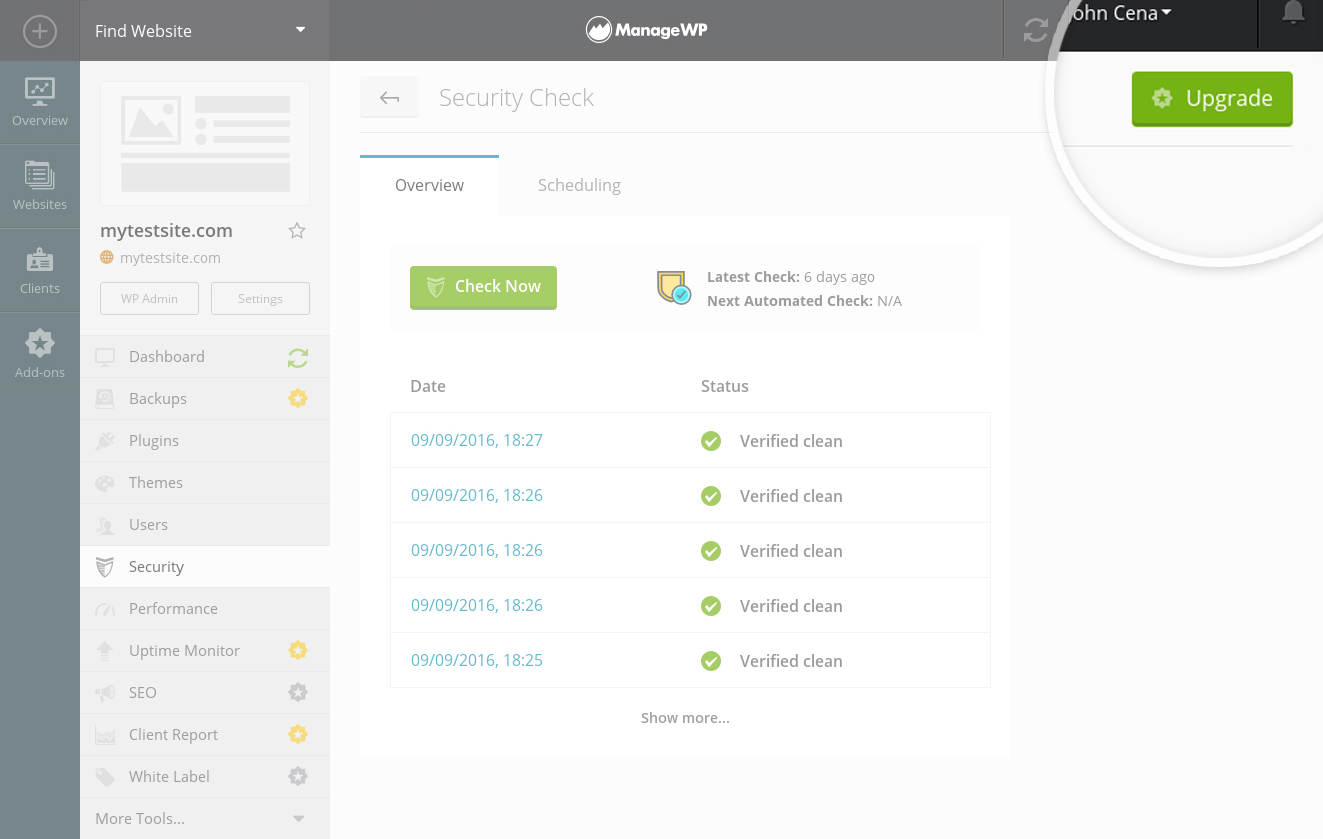This screenshot has height=839, width=1323.
Task: Open the Clients section icon
Action: tap(40, 271)
